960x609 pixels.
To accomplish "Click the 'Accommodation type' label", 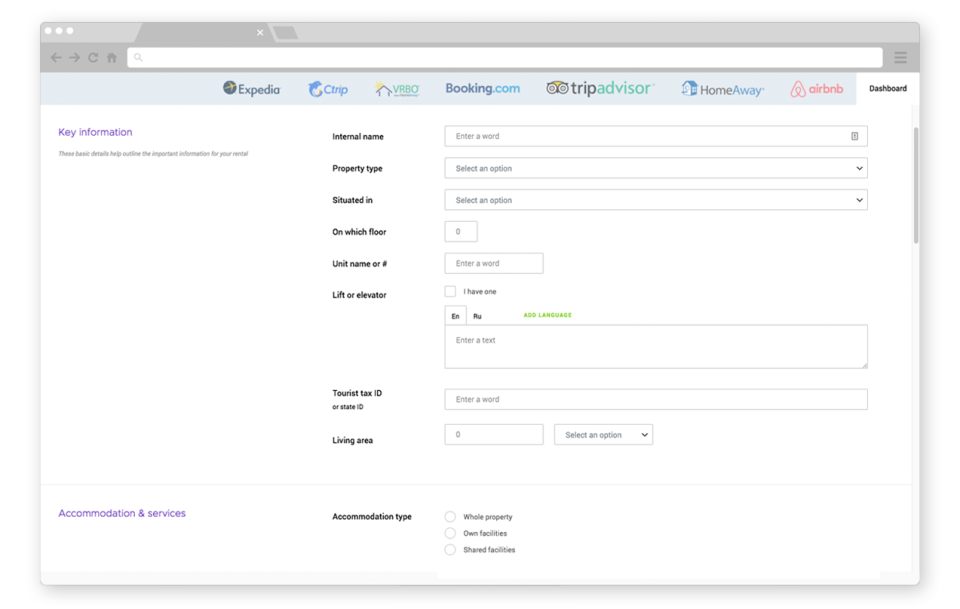I will [372, 517].
